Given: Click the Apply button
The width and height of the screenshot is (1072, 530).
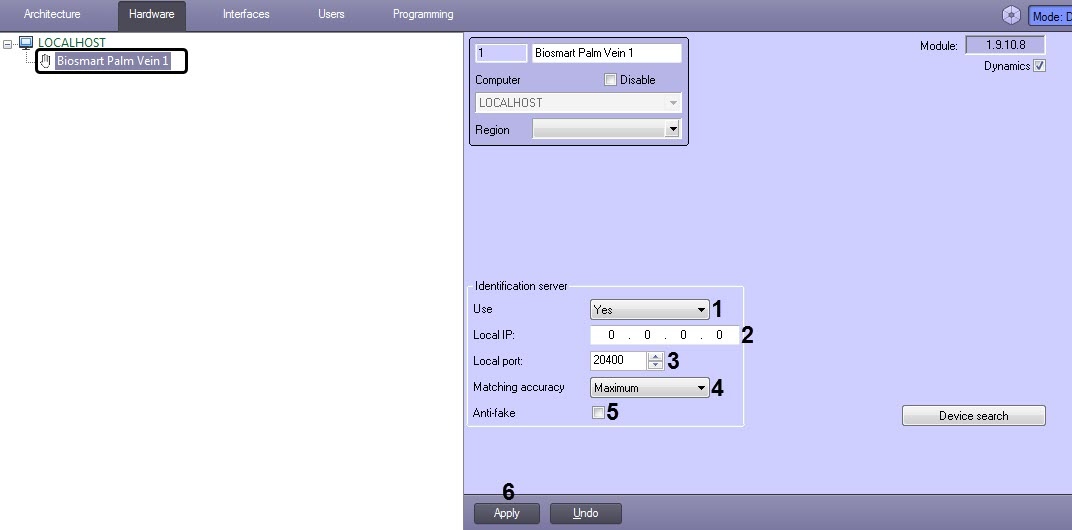Looking at the screenshot, I should (x=507, y=513).
